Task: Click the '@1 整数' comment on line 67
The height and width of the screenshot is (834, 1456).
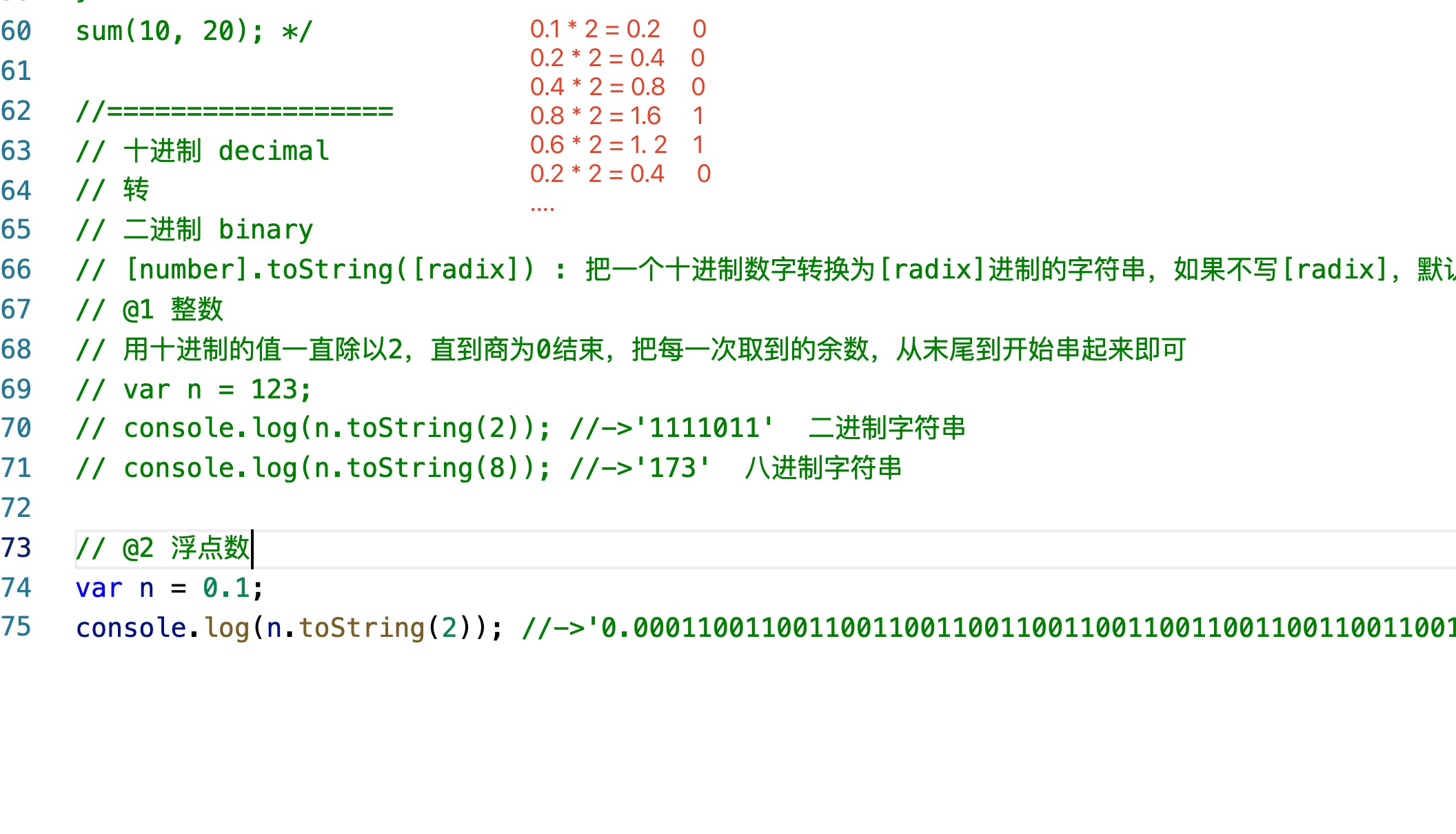Action: point(173,309)
